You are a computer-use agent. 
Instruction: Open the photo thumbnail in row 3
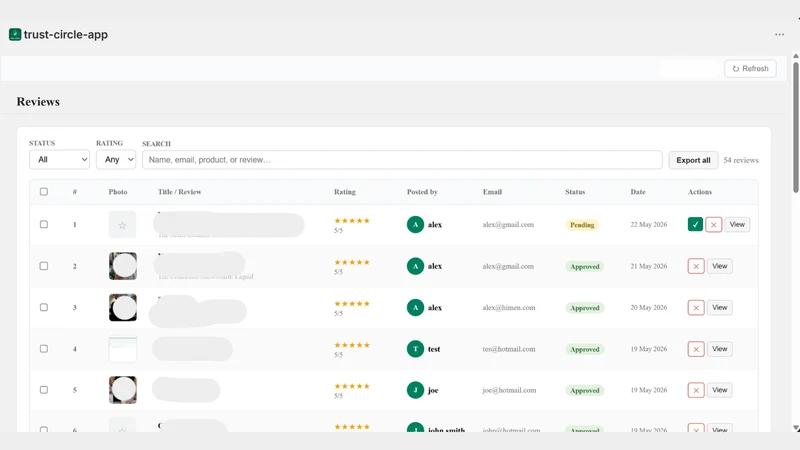(122, 307)
